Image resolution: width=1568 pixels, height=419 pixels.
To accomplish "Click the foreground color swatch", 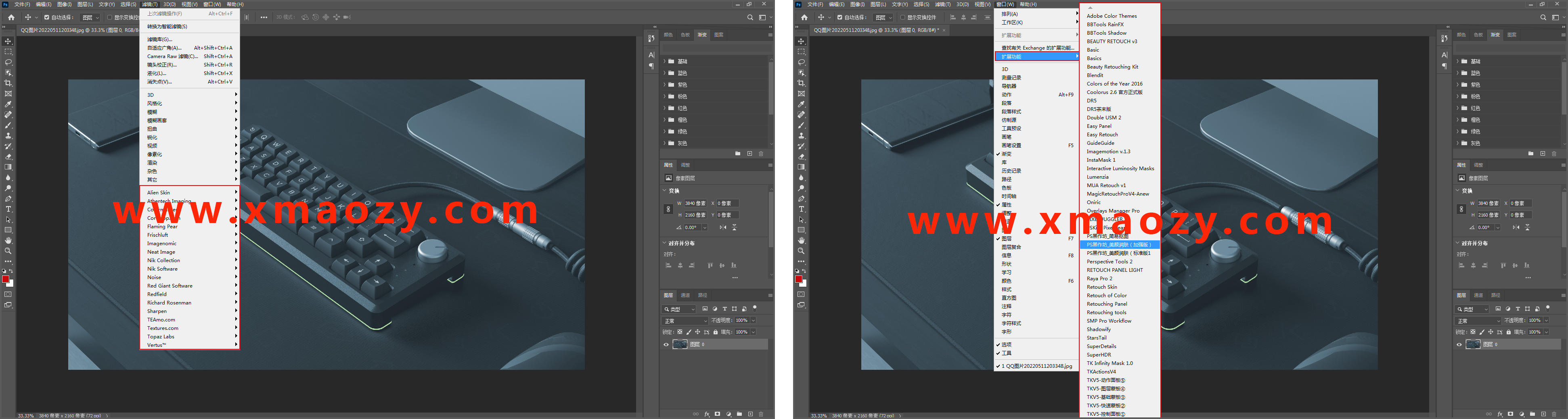I will [6, 279].
